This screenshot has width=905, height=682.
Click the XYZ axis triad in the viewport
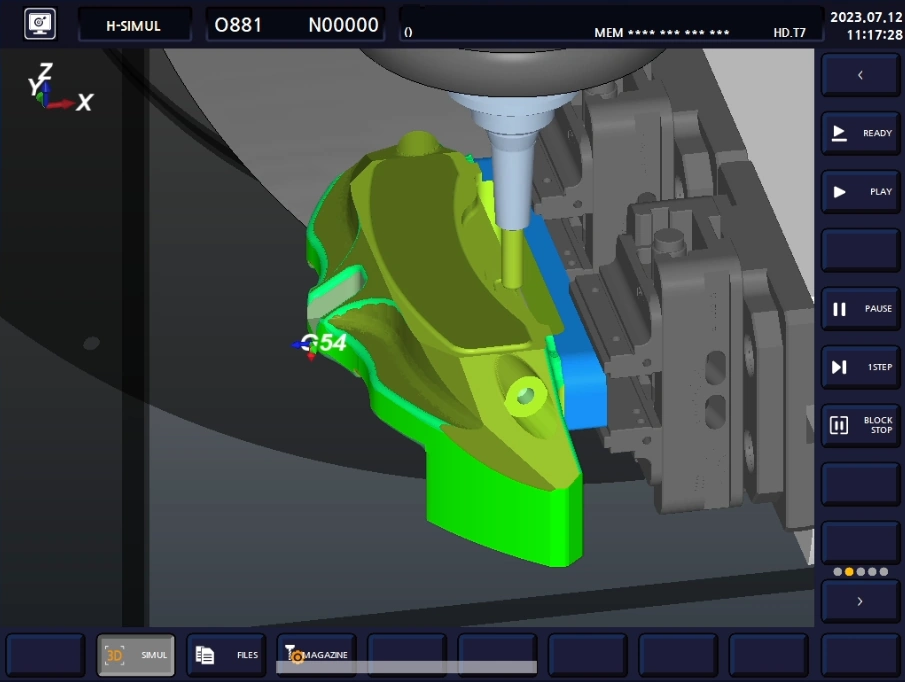click(x=55, y=90)
